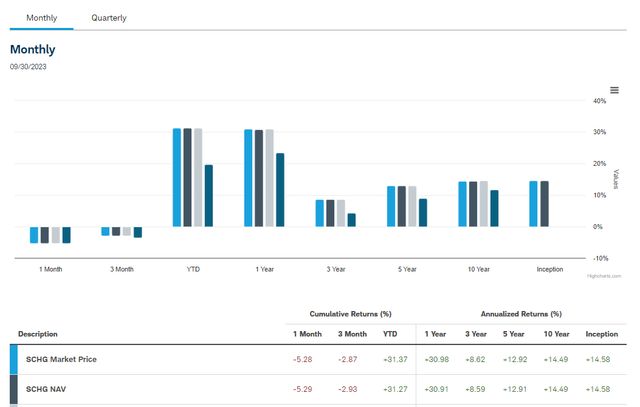Open the Highcharts.com credit link

pyautogui.click(x=603, y=275)
